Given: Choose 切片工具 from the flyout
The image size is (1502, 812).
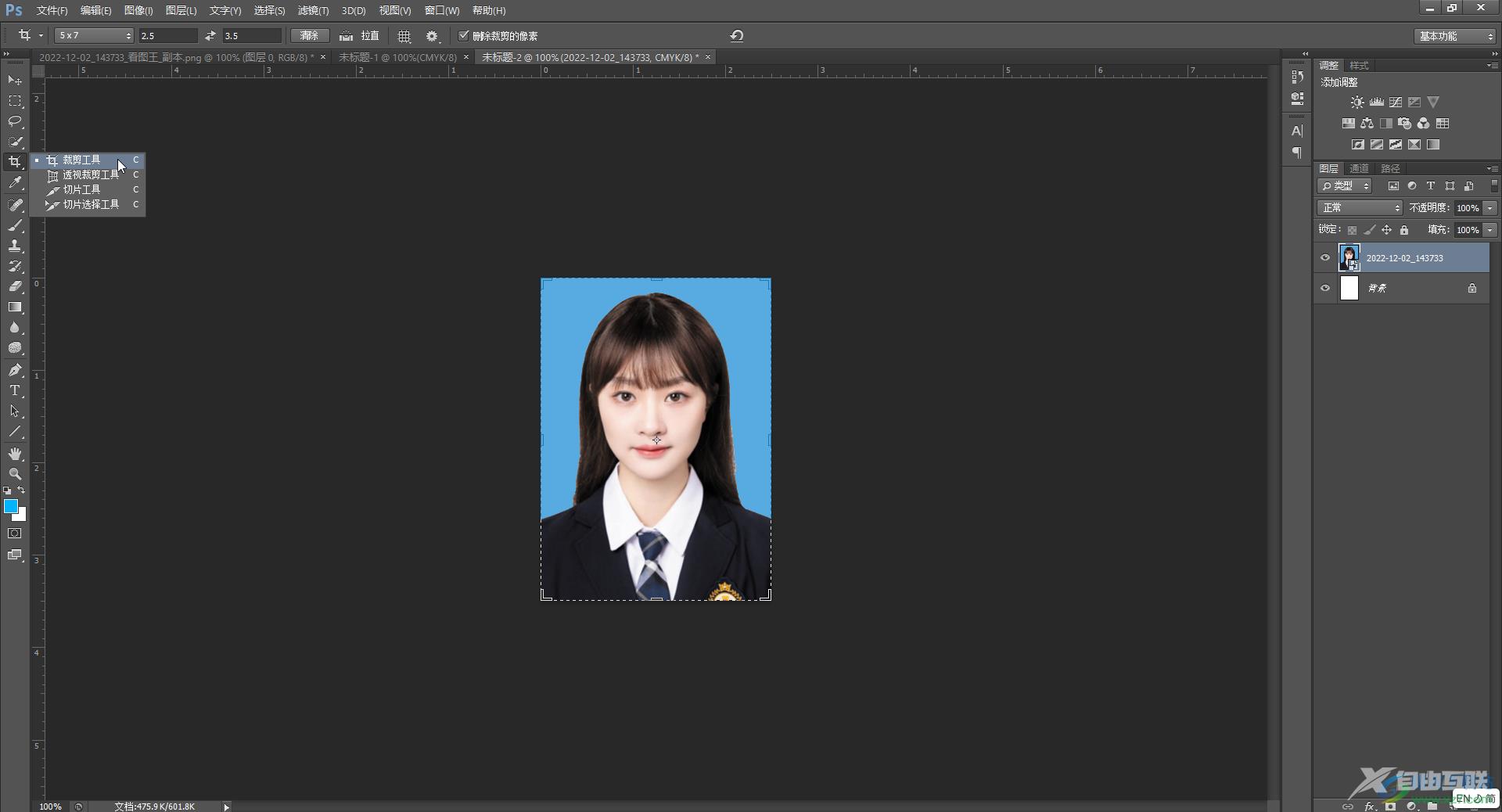Looking at the screenshot, I should 88,190.
